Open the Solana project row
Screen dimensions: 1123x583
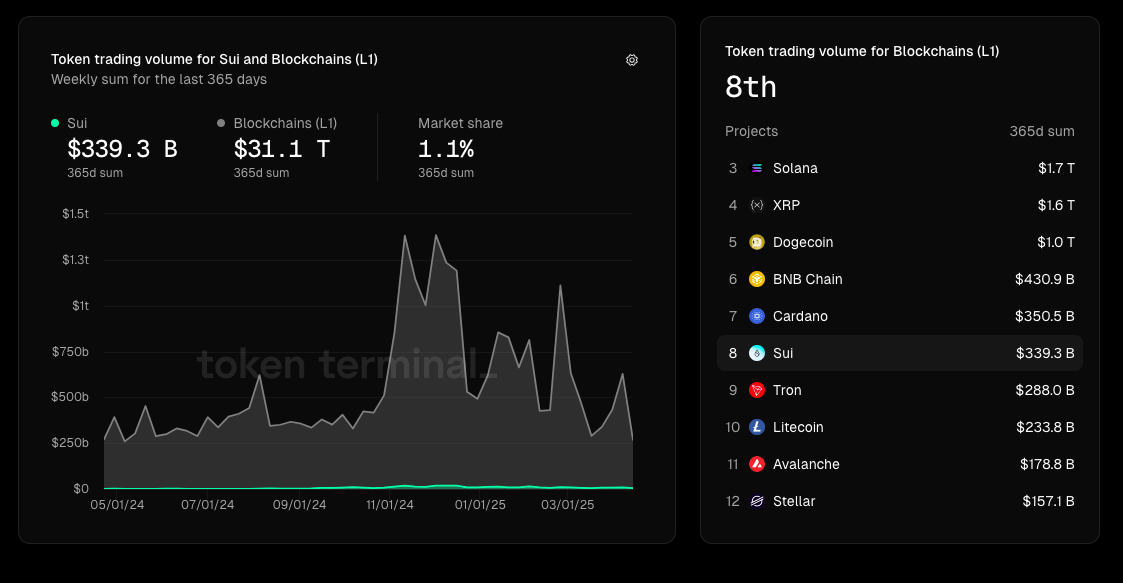tap(900, 168)
